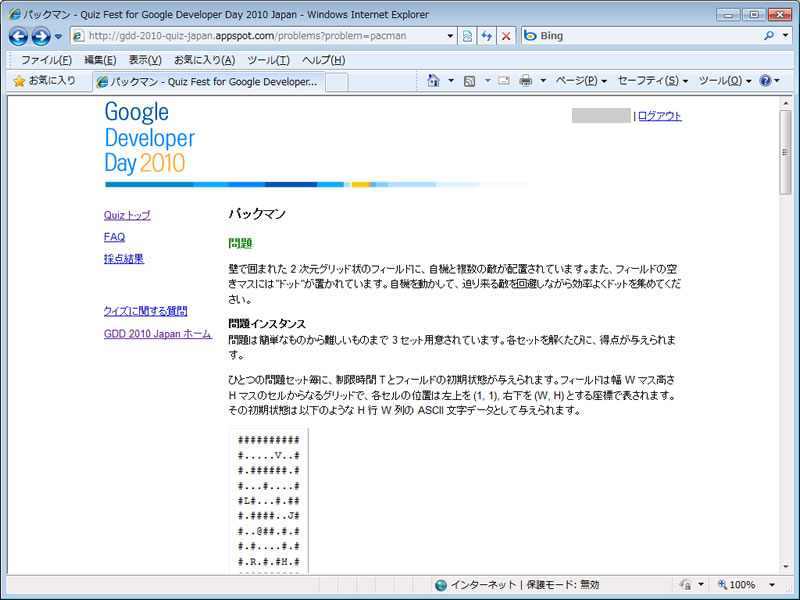This screenshot has width=800, height=600.
Task: Click the Read Mail envelope icon
Action: pos(504,81)
